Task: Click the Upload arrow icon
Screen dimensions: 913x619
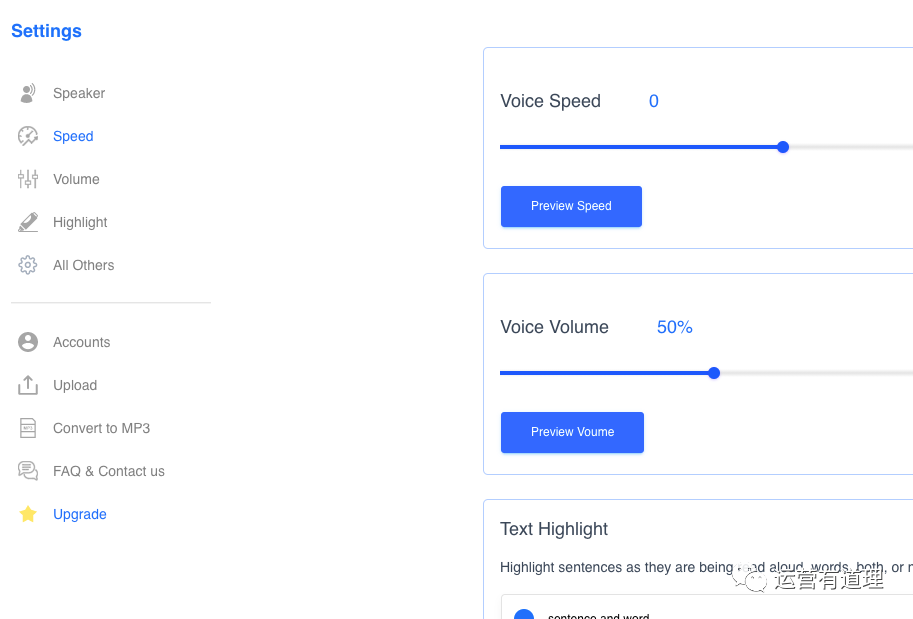Action: tap(28, 385)
